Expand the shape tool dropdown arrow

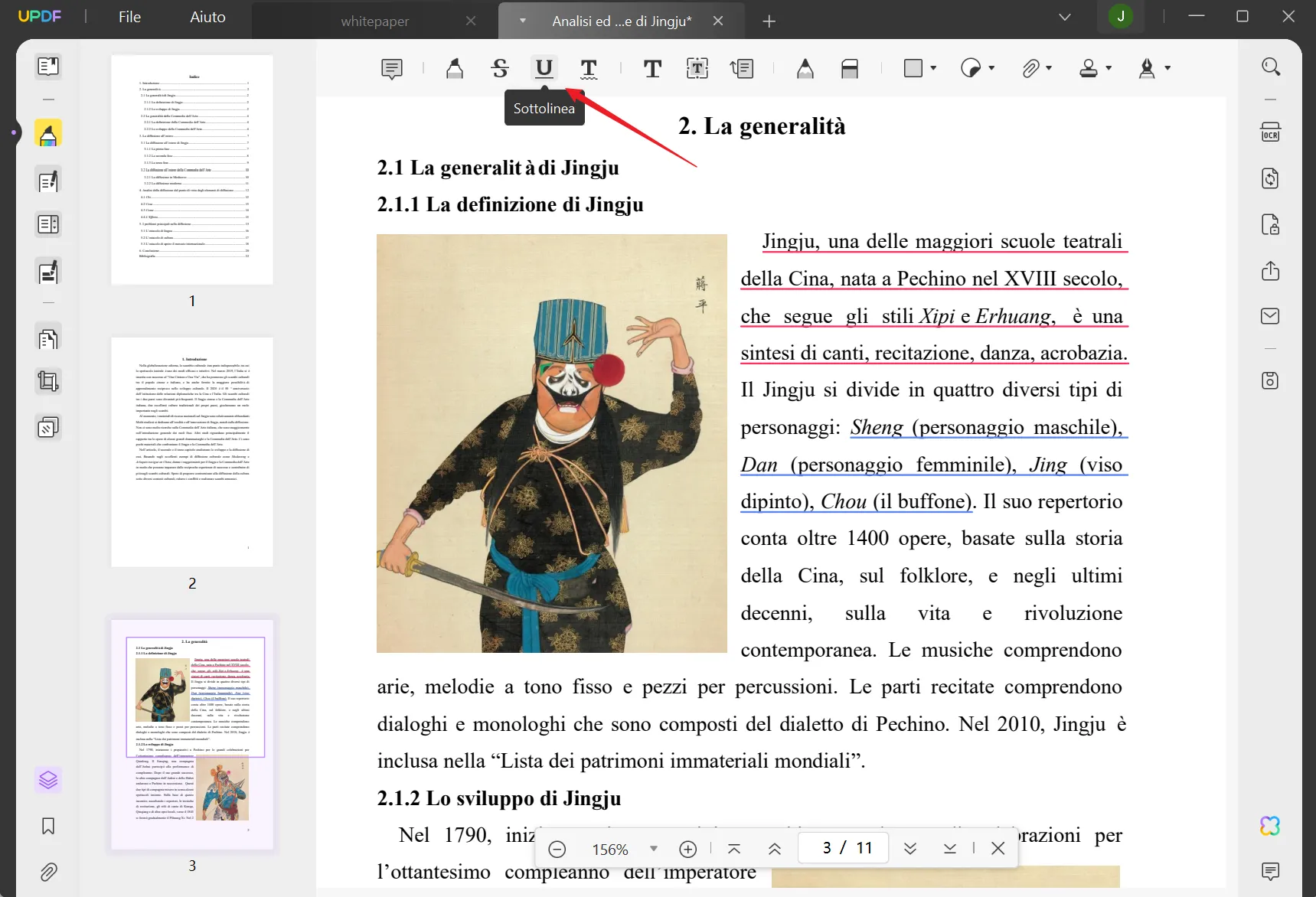pyautogui.click(x=933, y=68)
